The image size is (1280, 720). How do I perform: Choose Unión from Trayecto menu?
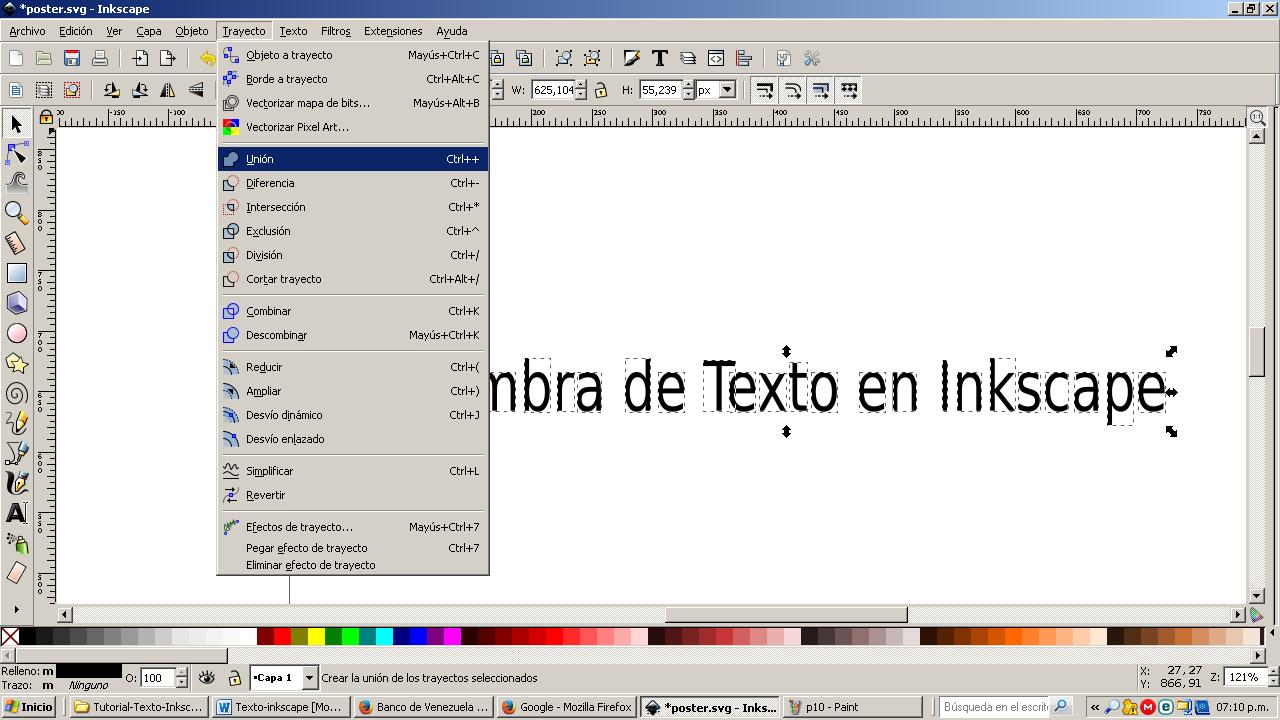(353, 159)
